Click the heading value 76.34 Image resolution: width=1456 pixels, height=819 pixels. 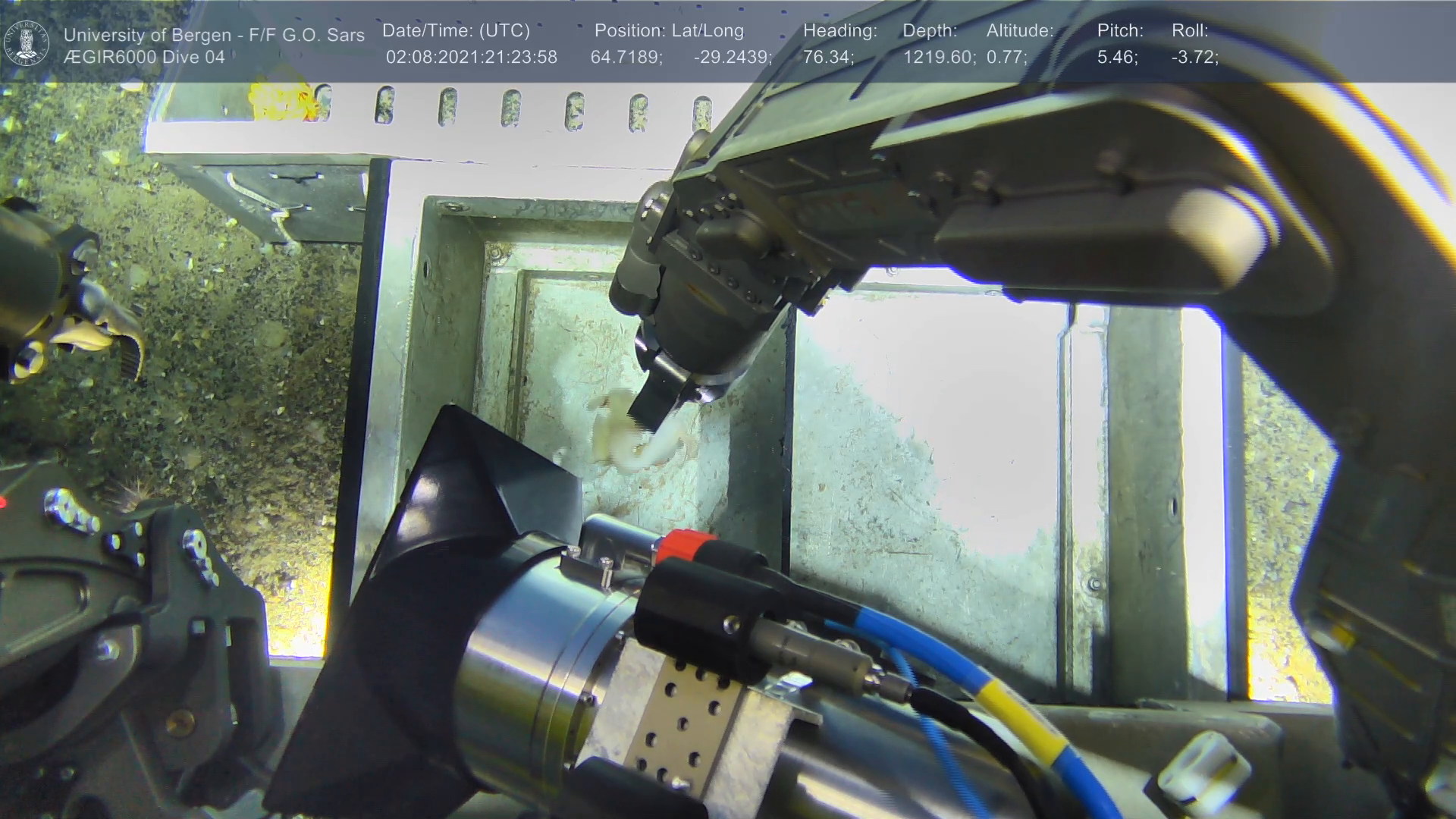828,58
